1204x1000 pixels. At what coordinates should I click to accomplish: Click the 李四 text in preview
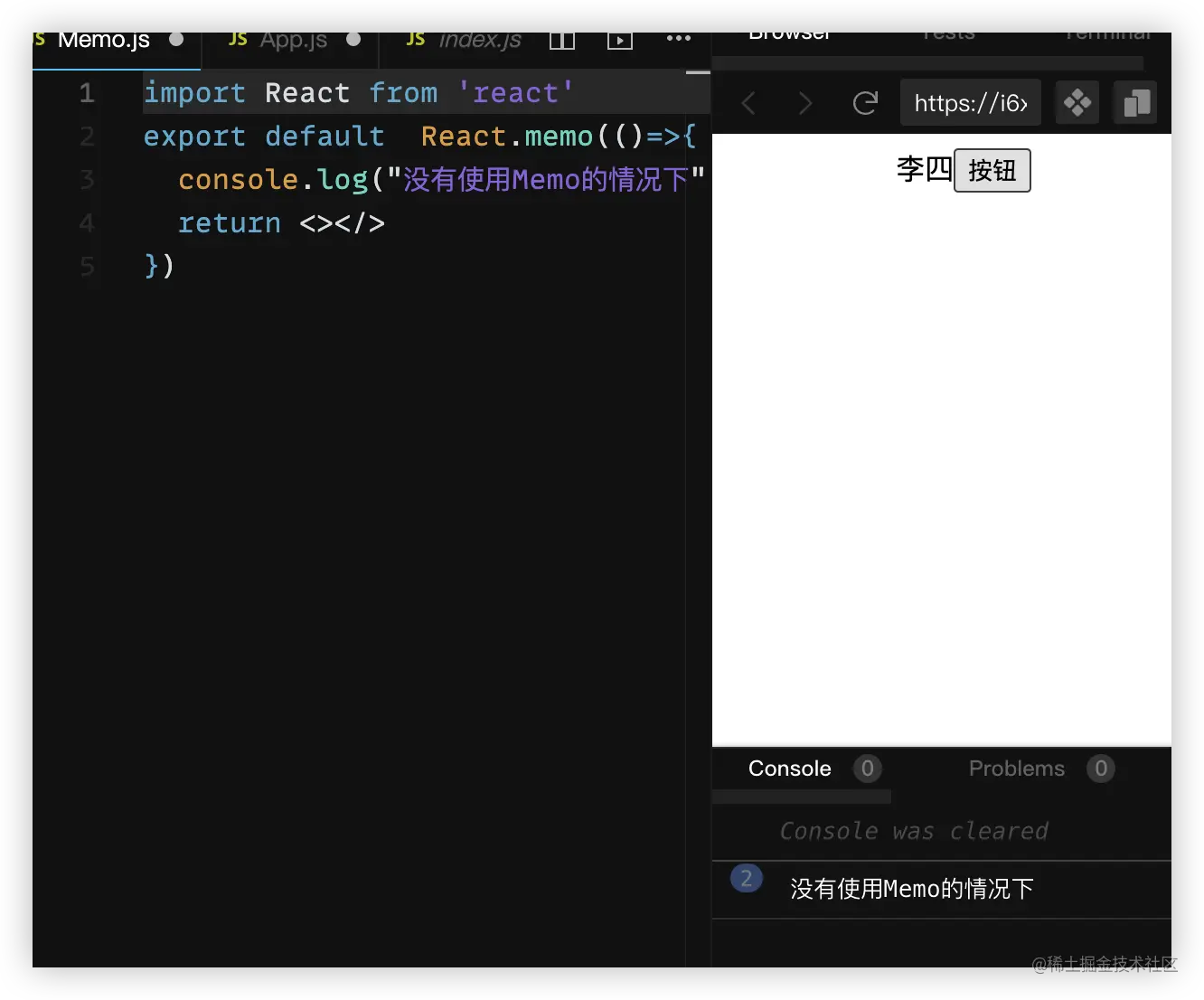(x=925, y=169)
